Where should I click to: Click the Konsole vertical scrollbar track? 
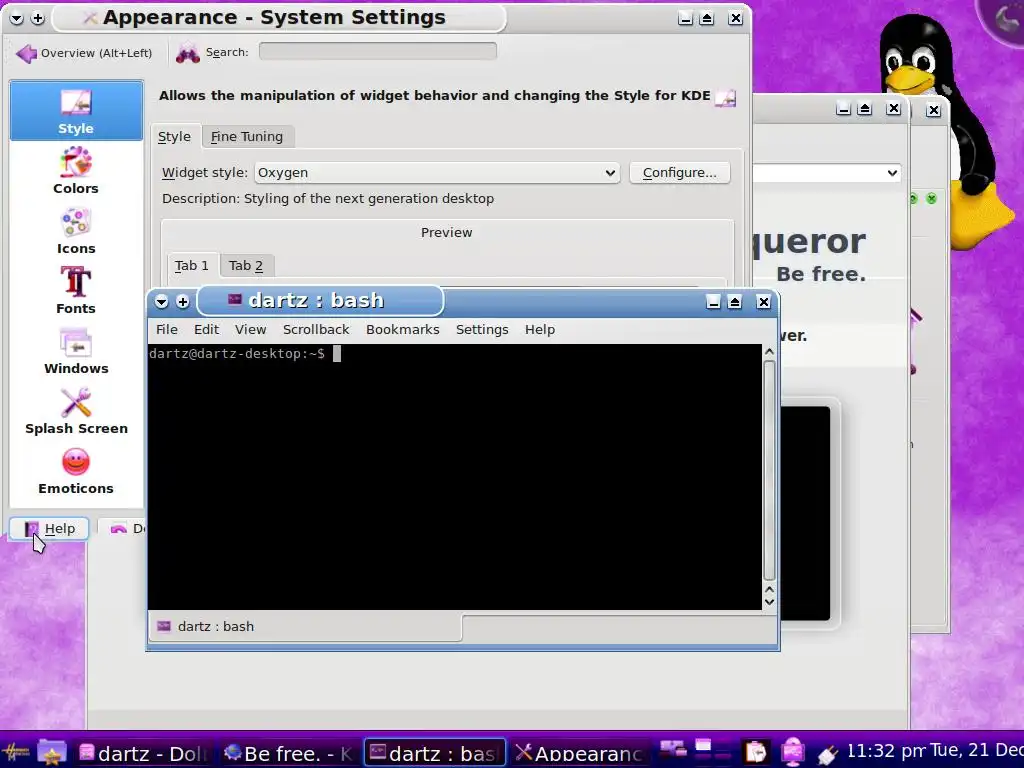[x=769, y=469]
